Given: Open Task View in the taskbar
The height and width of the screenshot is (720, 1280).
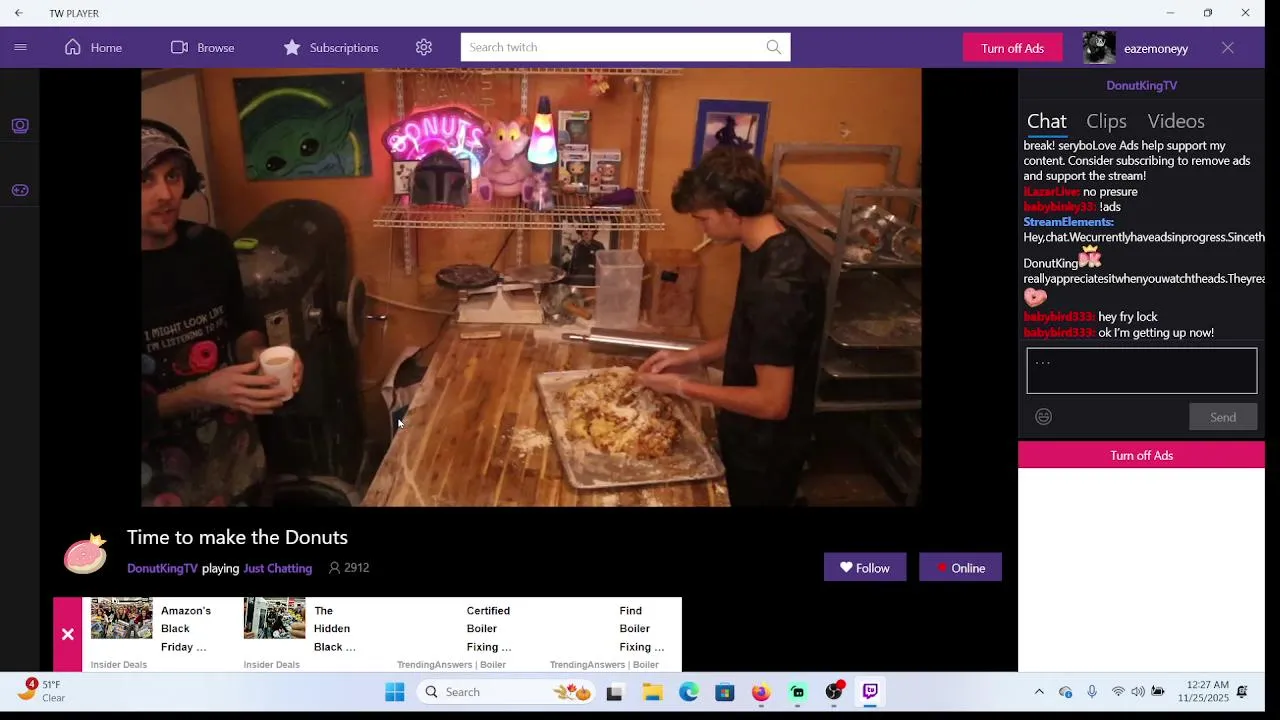Looking at the screenshot, I should pyautogui.click(x=615, y=692).
